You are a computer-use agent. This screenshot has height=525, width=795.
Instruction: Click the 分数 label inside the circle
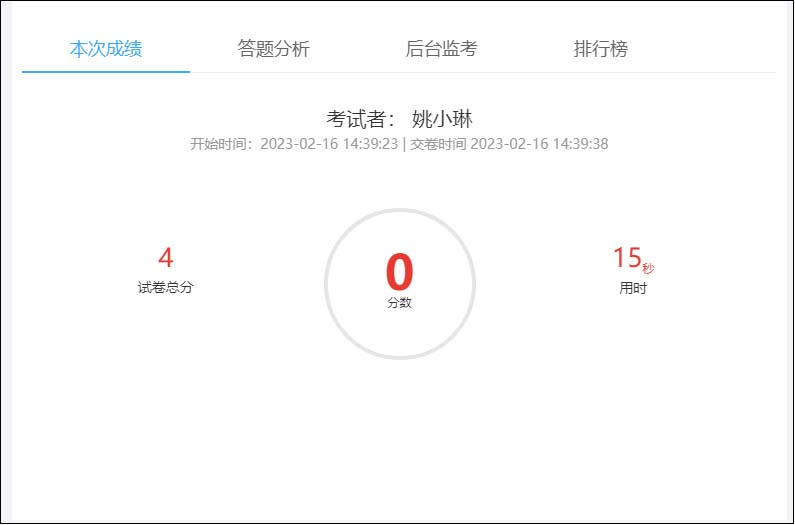[399, 303]
